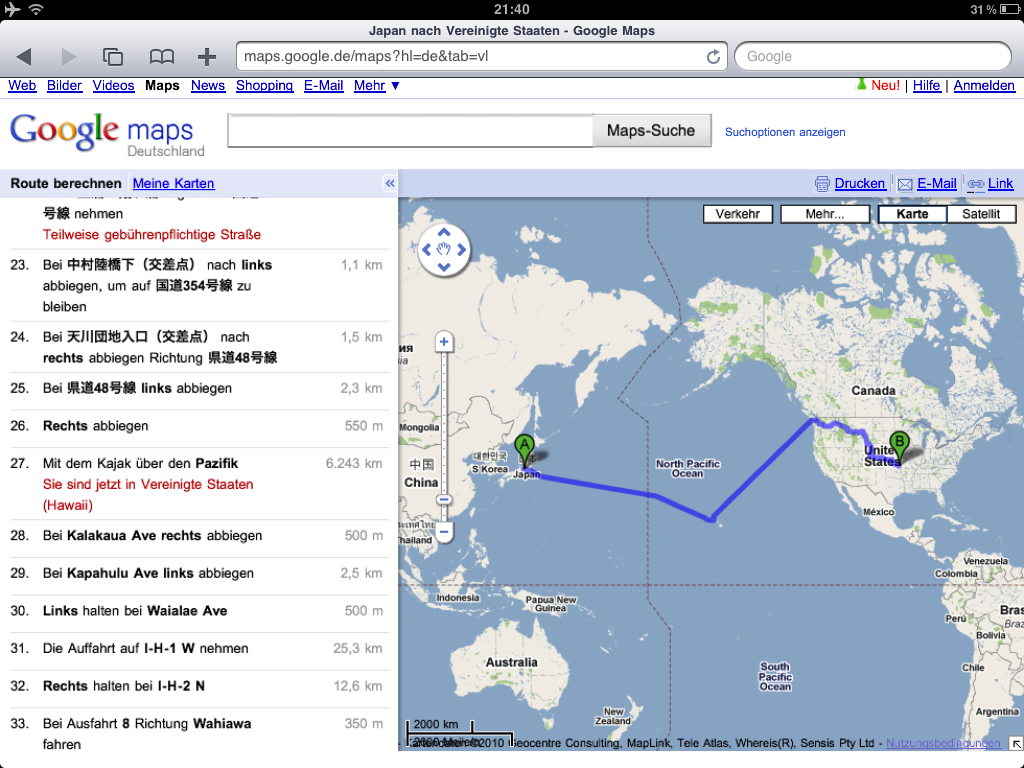The width and height of the screenshot is (1024, 768).
Task: Zoom in with the plus button on map
Action: coord(444,342)
